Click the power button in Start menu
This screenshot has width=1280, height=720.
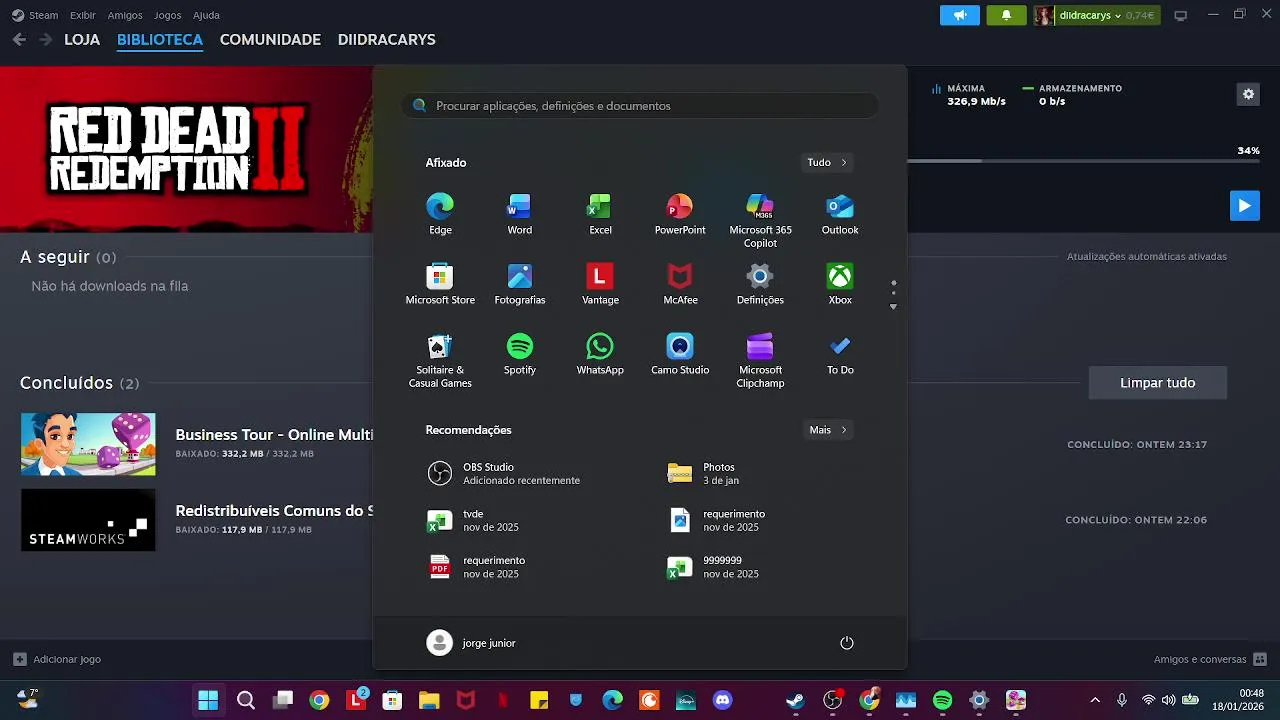847,643
